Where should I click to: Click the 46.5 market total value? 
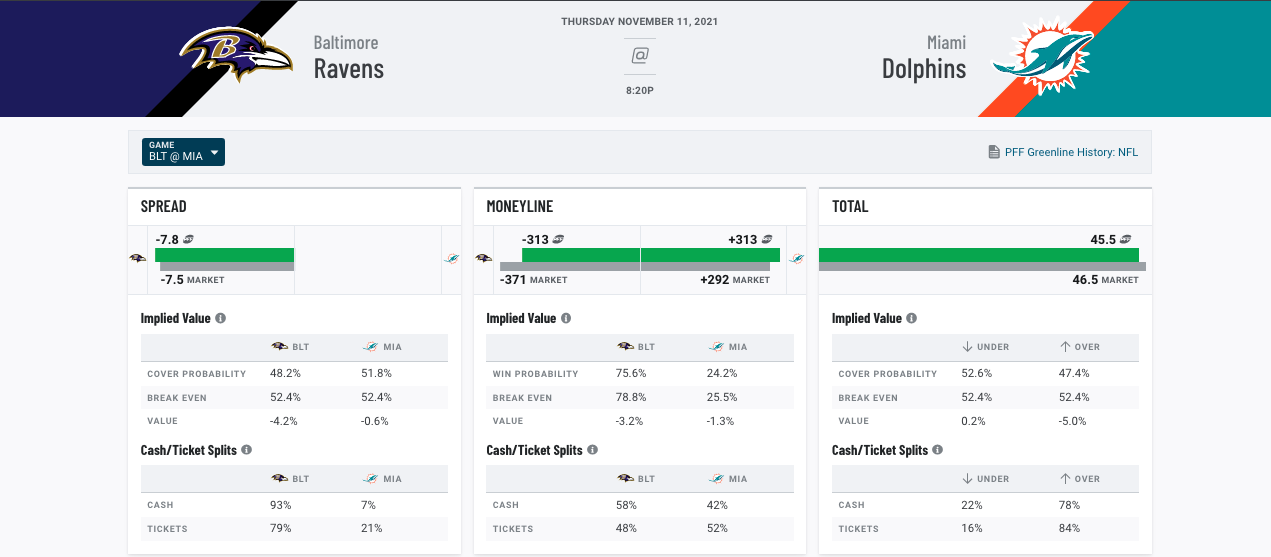coord(1085,280)
